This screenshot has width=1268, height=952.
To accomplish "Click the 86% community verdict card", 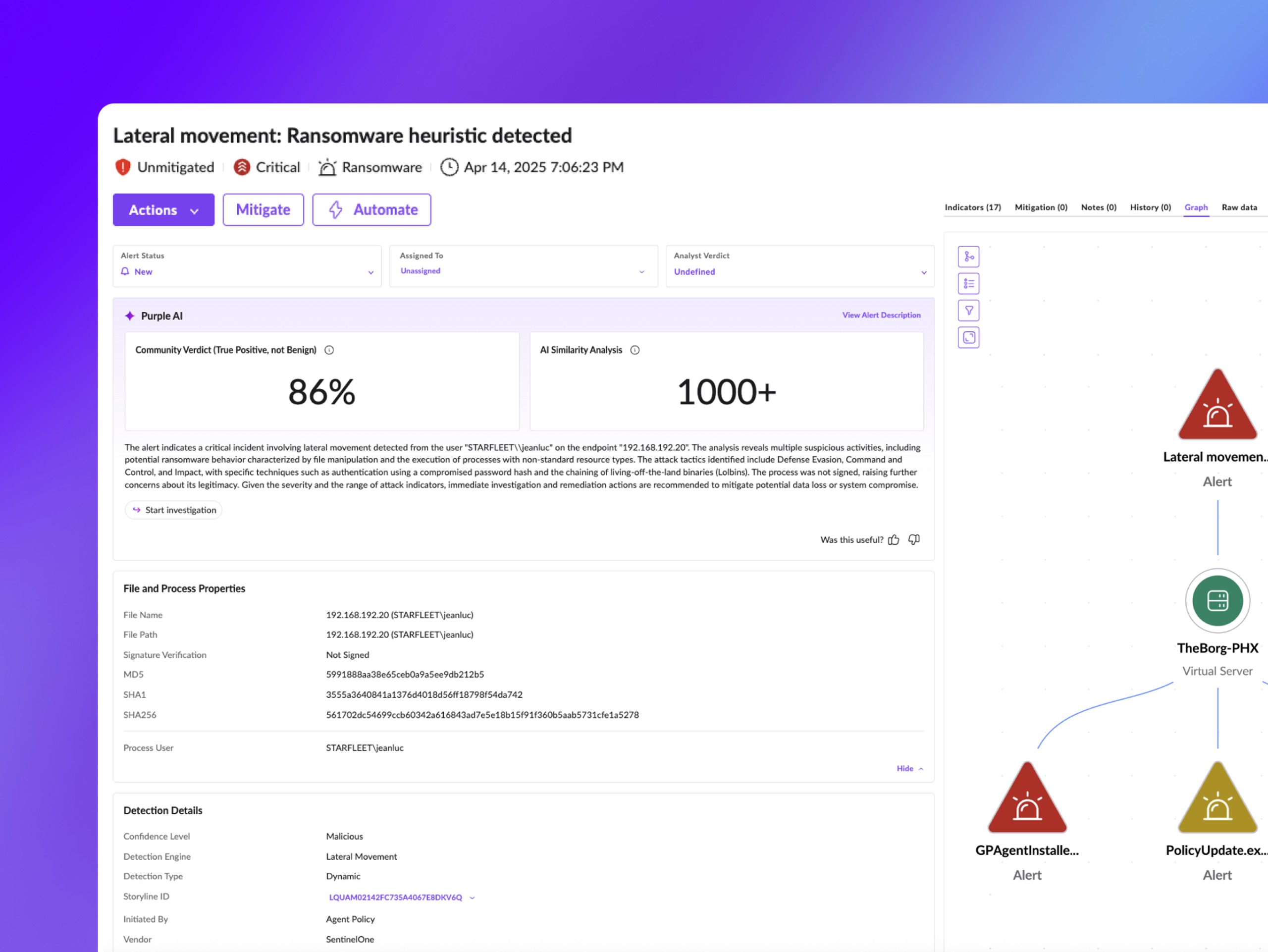I will pos(322,381).
